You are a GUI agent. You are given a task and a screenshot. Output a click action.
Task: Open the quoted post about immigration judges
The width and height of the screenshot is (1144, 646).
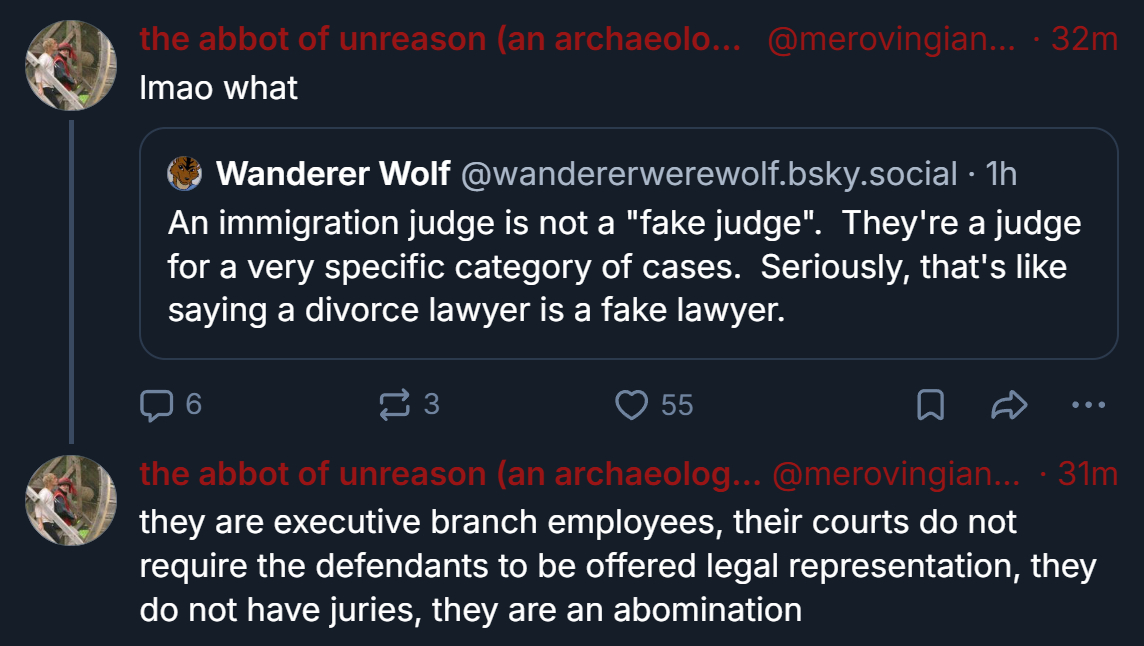click(628, 266)
